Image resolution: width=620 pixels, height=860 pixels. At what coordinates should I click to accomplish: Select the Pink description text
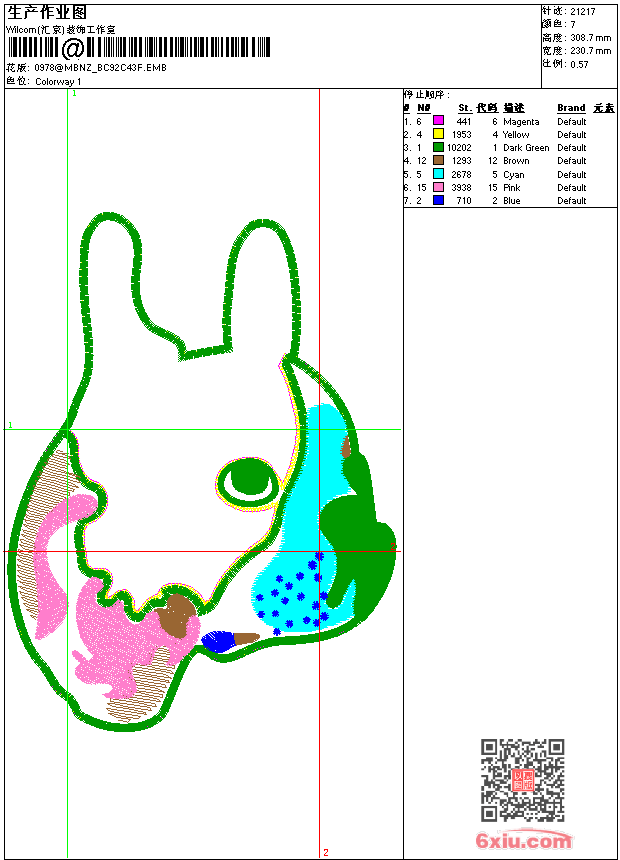pos(511,188)
